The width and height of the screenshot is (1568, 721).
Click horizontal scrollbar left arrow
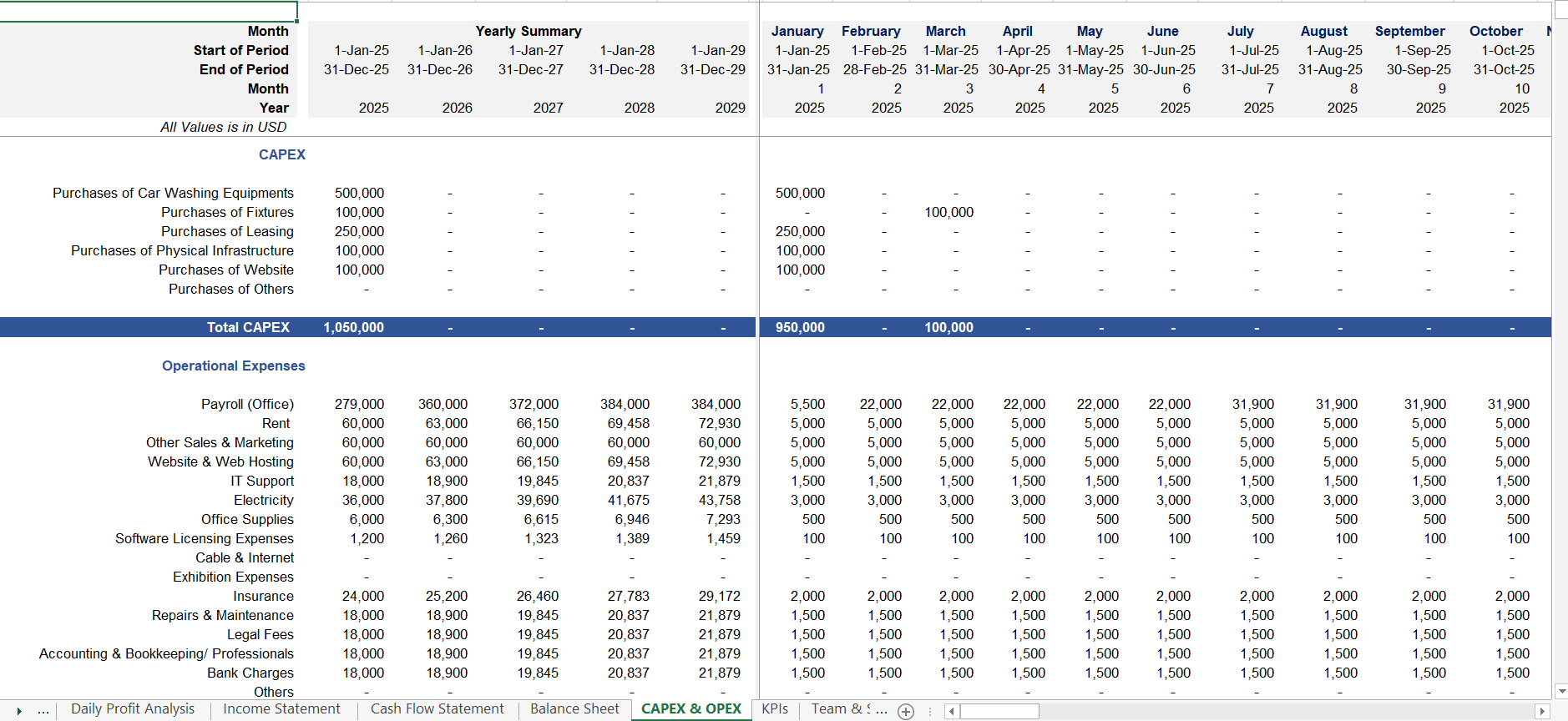(x=951, y=711)
